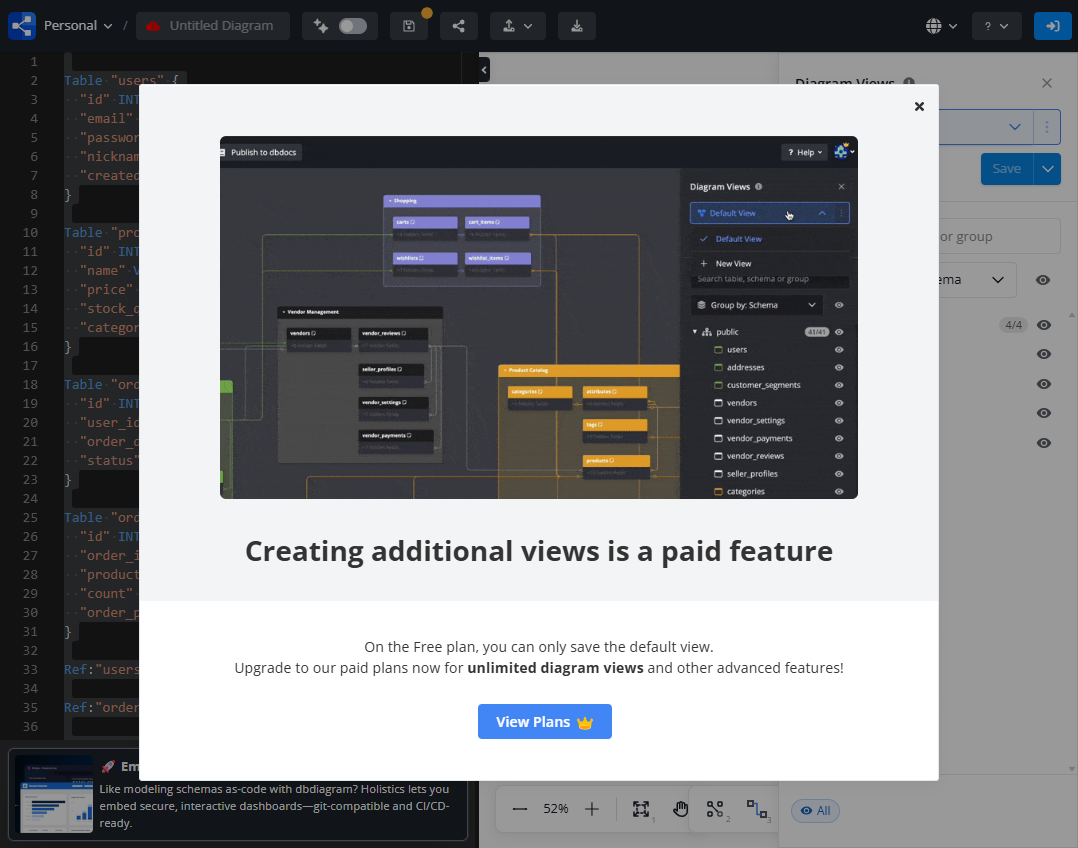The width and height of the screenshot is (1078, 848).
Task: Click the import download icon
Action: tap(577, 26)
